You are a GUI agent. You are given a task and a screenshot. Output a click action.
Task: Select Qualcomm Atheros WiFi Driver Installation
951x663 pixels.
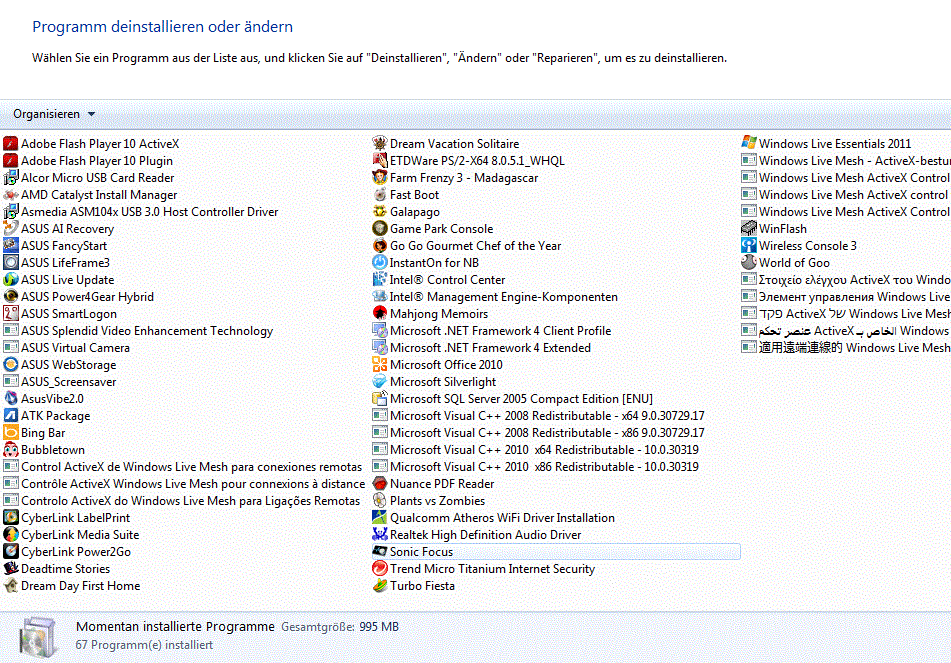click(494, 517)
